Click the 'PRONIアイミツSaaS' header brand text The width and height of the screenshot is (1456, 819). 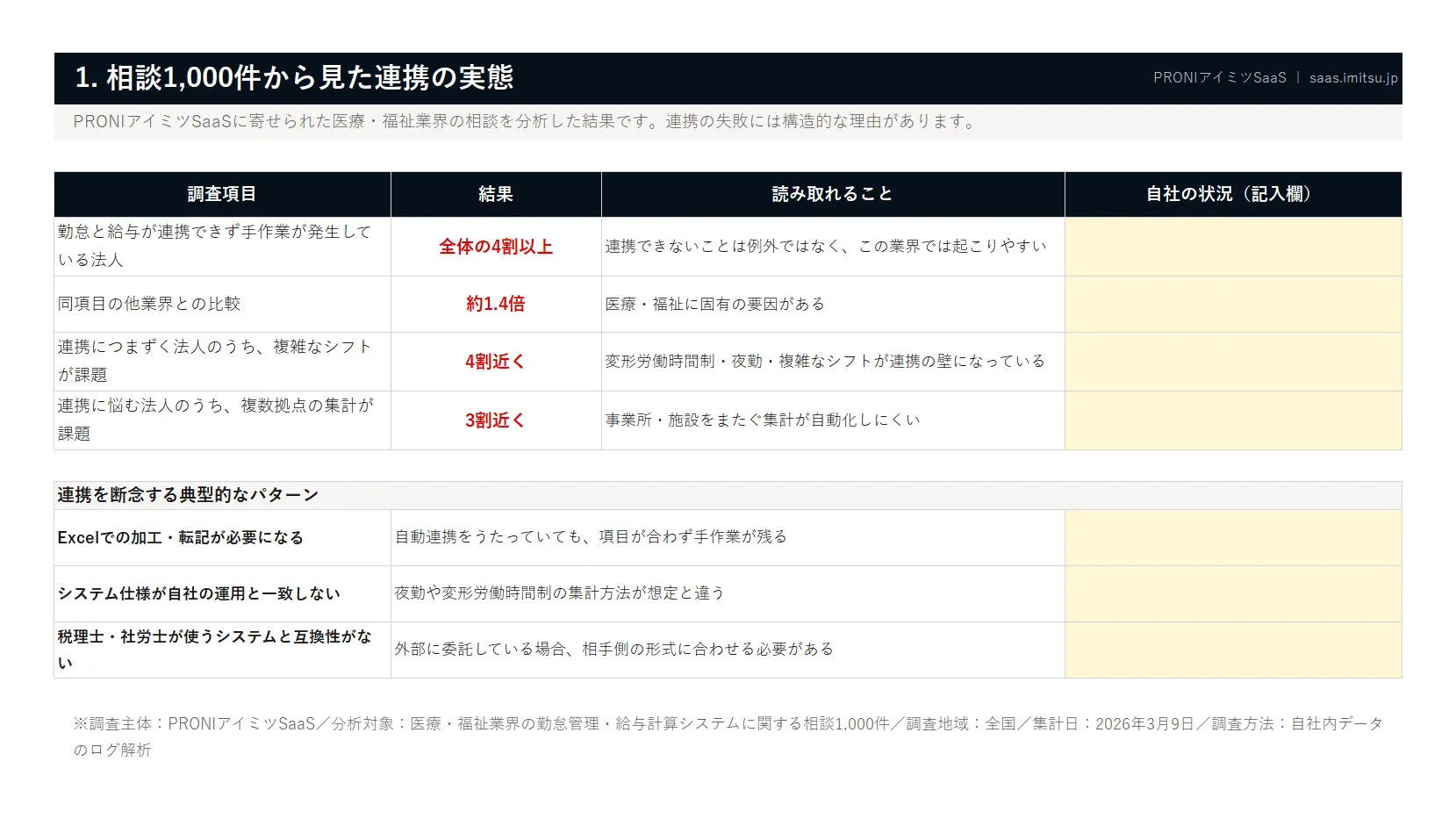[1219, 77]
